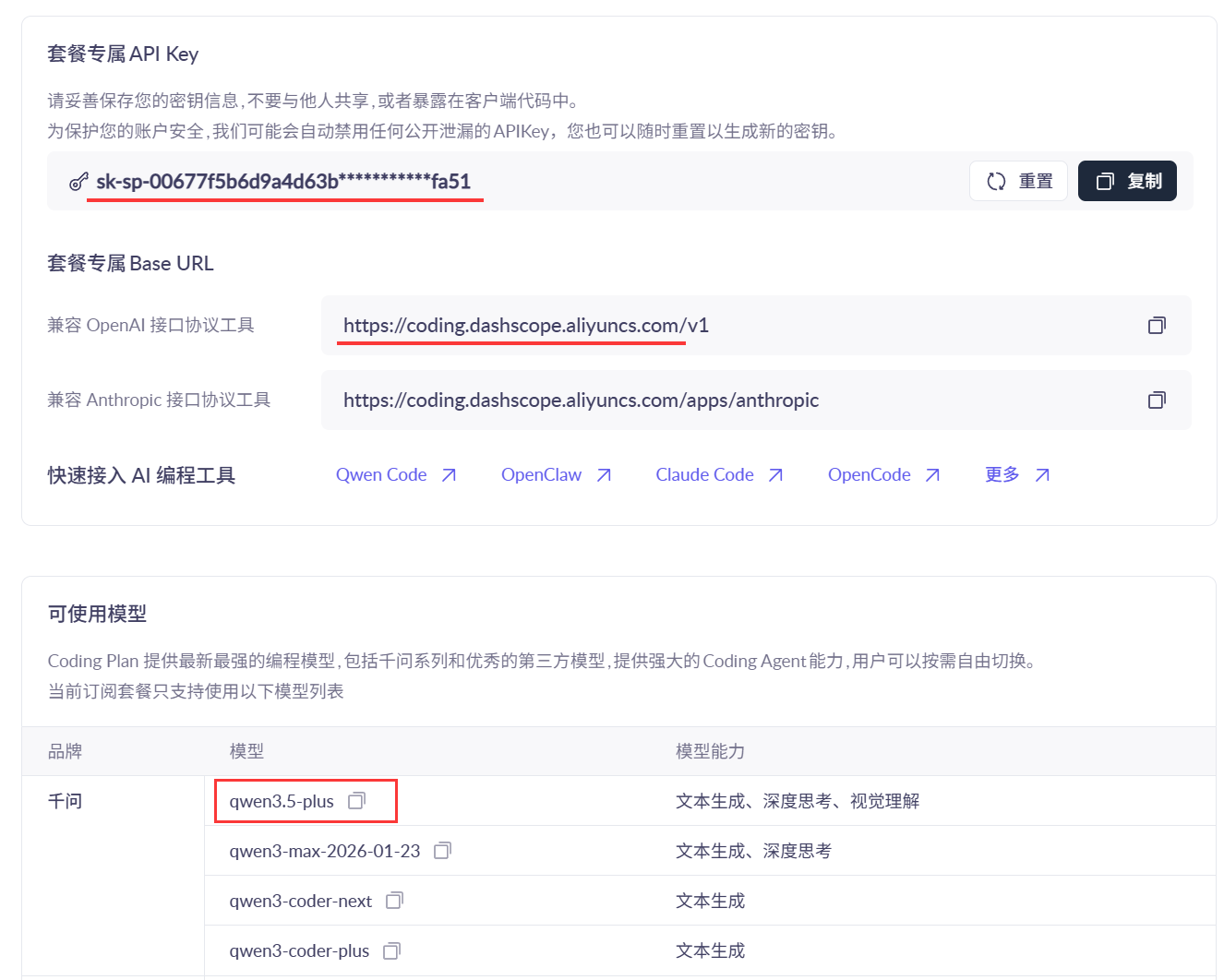
Task: Click the external arrow next to OpenCode
Action: [932, 475]
